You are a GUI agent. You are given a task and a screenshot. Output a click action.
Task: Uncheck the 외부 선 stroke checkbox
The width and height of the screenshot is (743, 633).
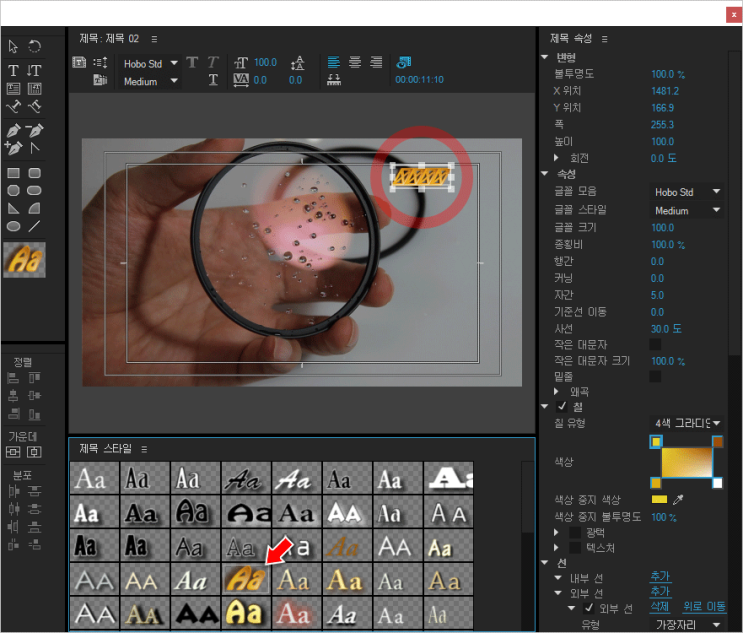pyautogui.click(x=589, y=608)
